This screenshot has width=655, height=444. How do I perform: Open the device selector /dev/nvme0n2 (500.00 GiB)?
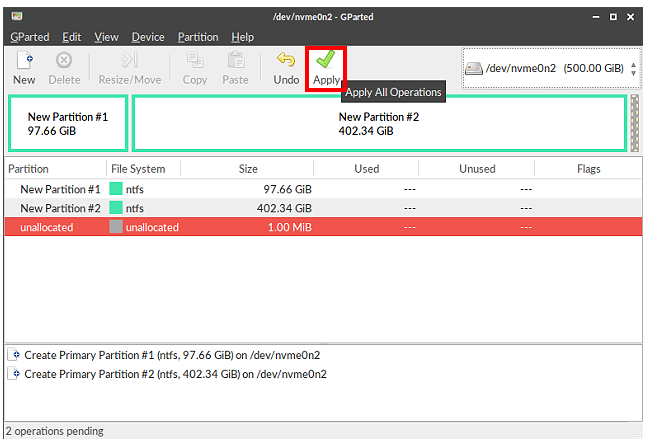551,69
